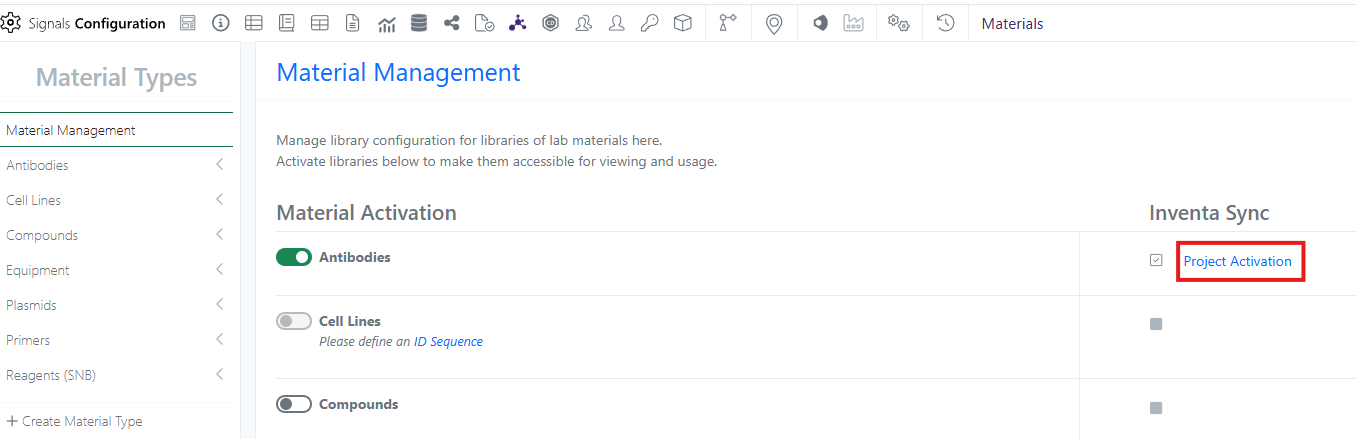Open the user groups icon
Image resolution: width=1356 pixels, height=439 pixels.
point(584,23)
